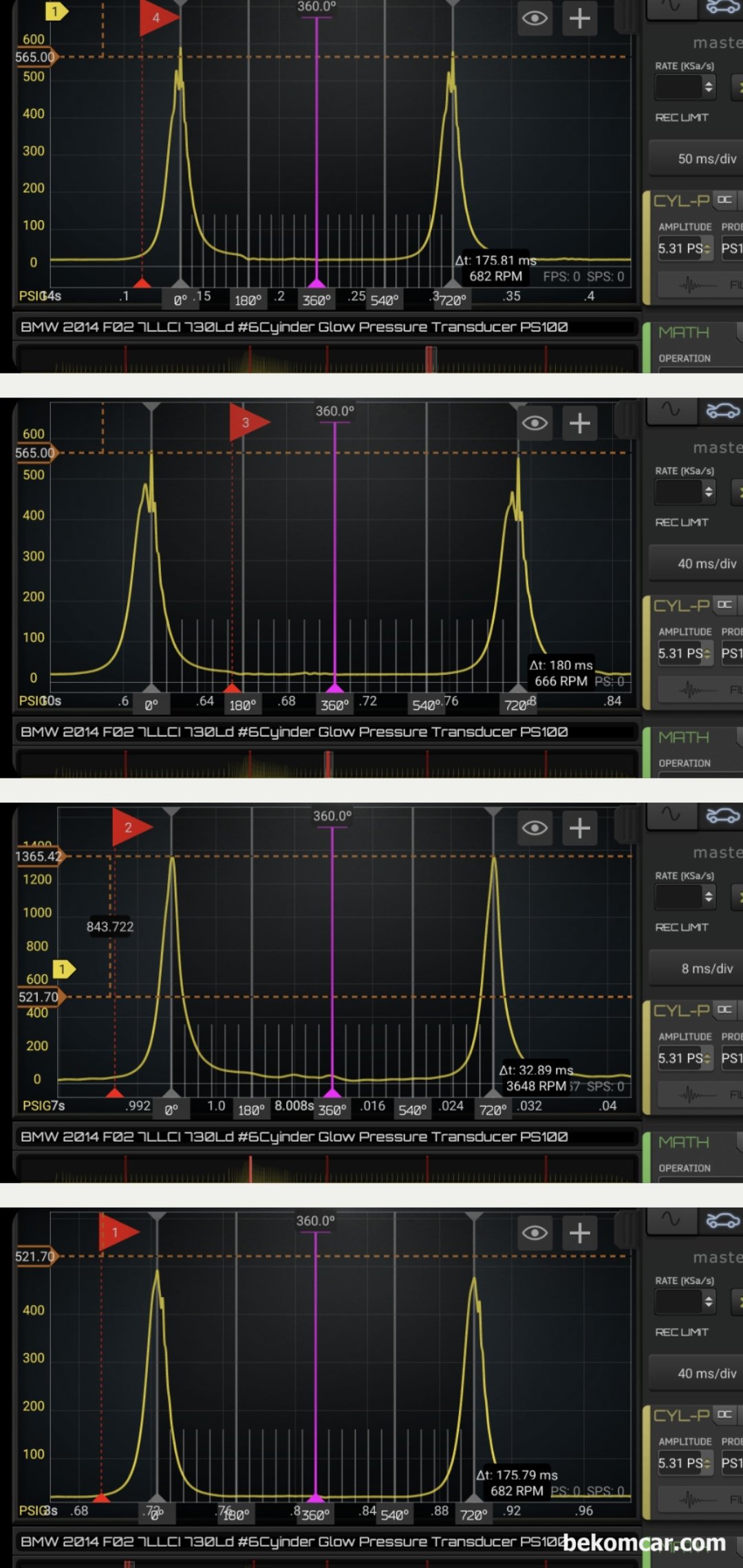The width and height of the screenshot is (743, 1568).
Task: Click yellow channel marker 1 in the 50 ms/div panel
Action: click(x=56, y=12)
